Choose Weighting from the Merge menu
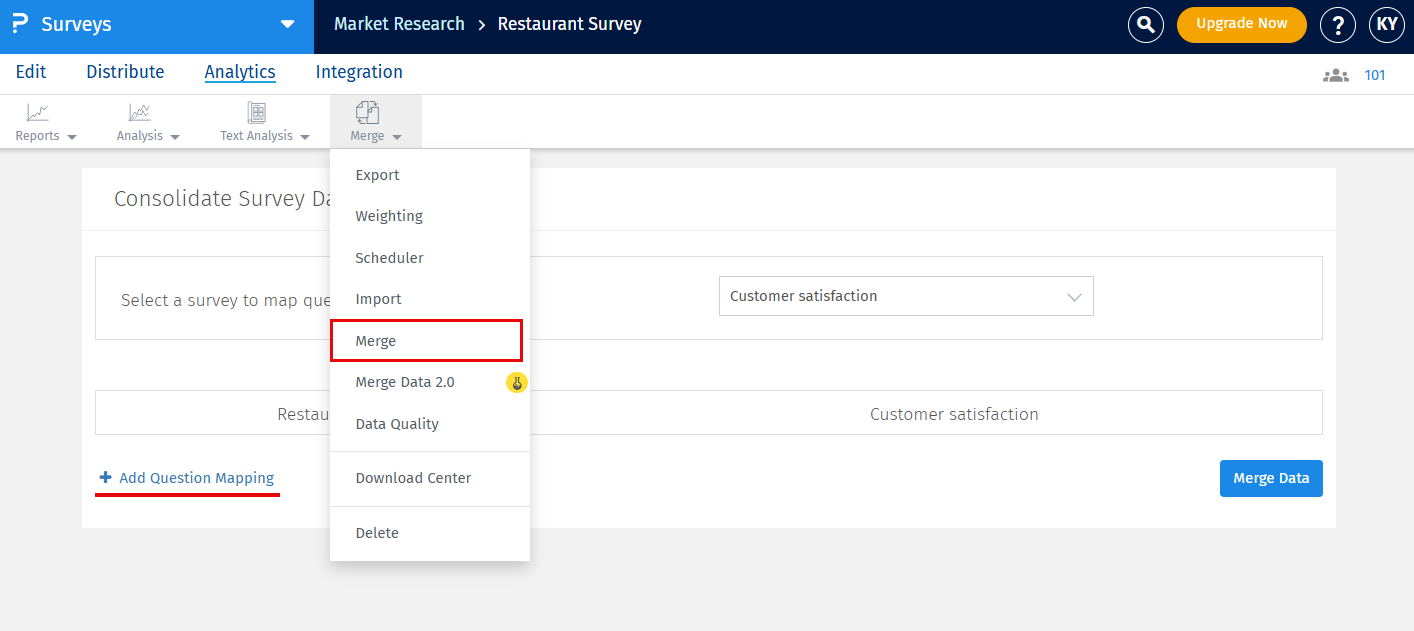Screen dimensions: 1414x631 pyautogui.click(x=388, y=215)
